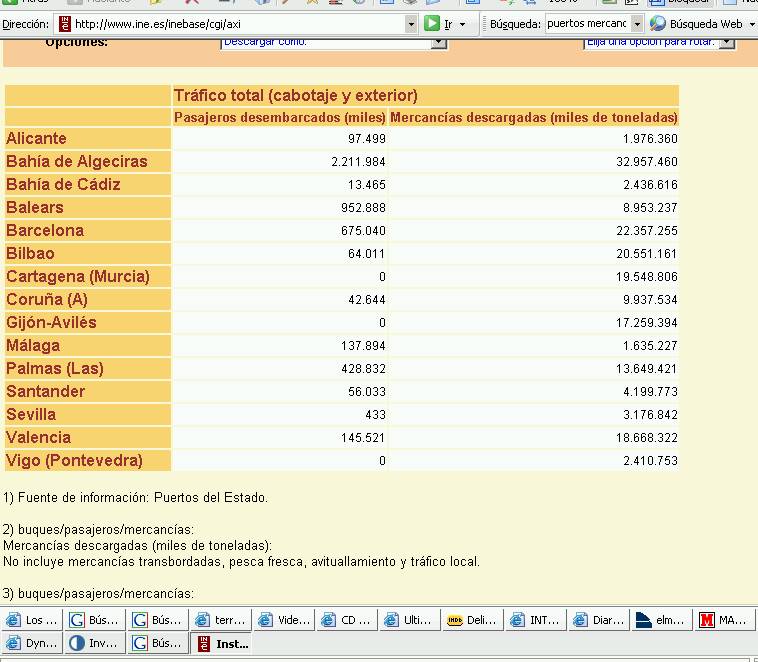The height and width of the screenshot is (662, 758).
Task: Expand the Búsqueda search terms dropdown
Action: 637,24
